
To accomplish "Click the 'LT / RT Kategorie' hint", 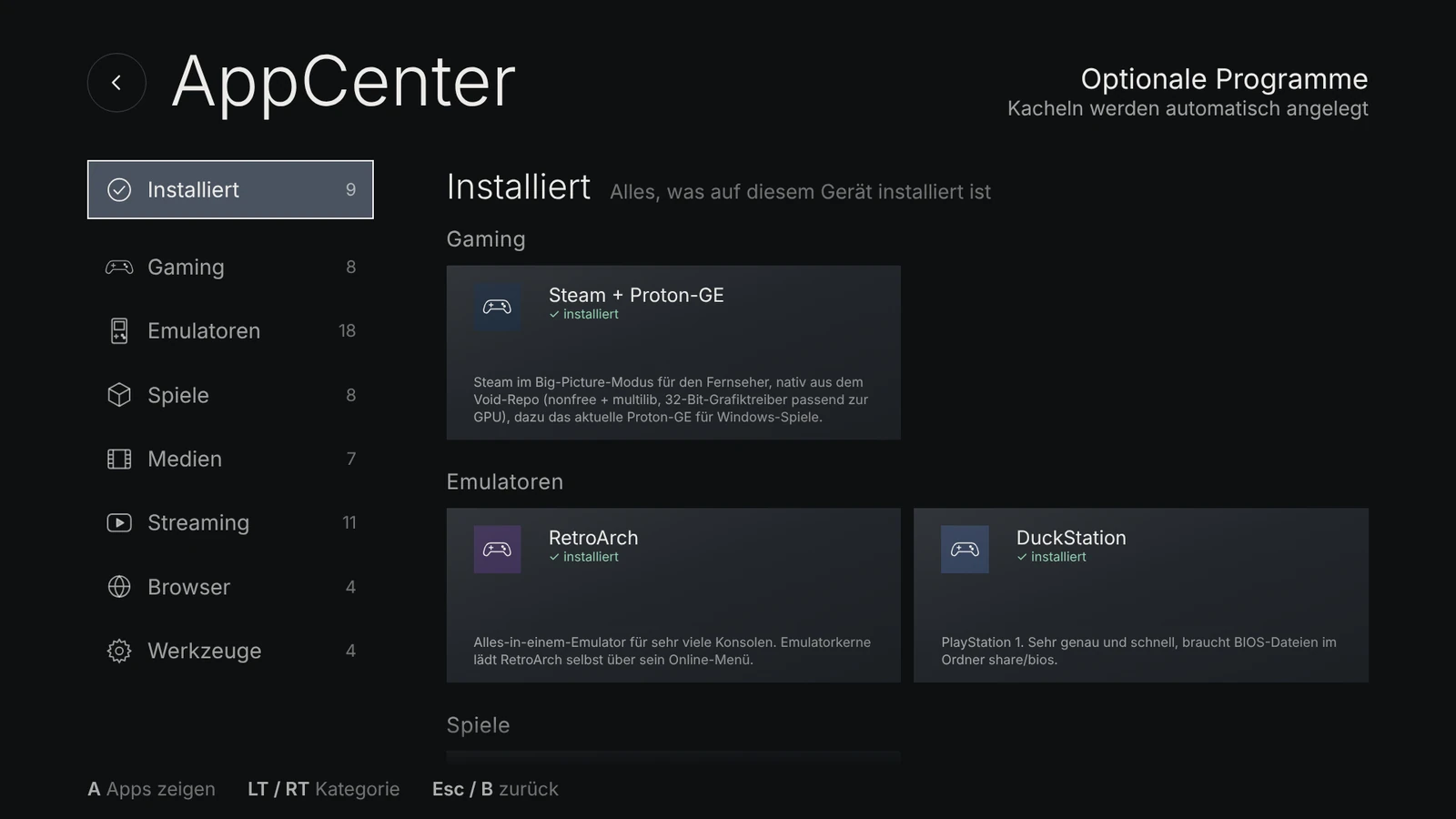I will (324, 789).
